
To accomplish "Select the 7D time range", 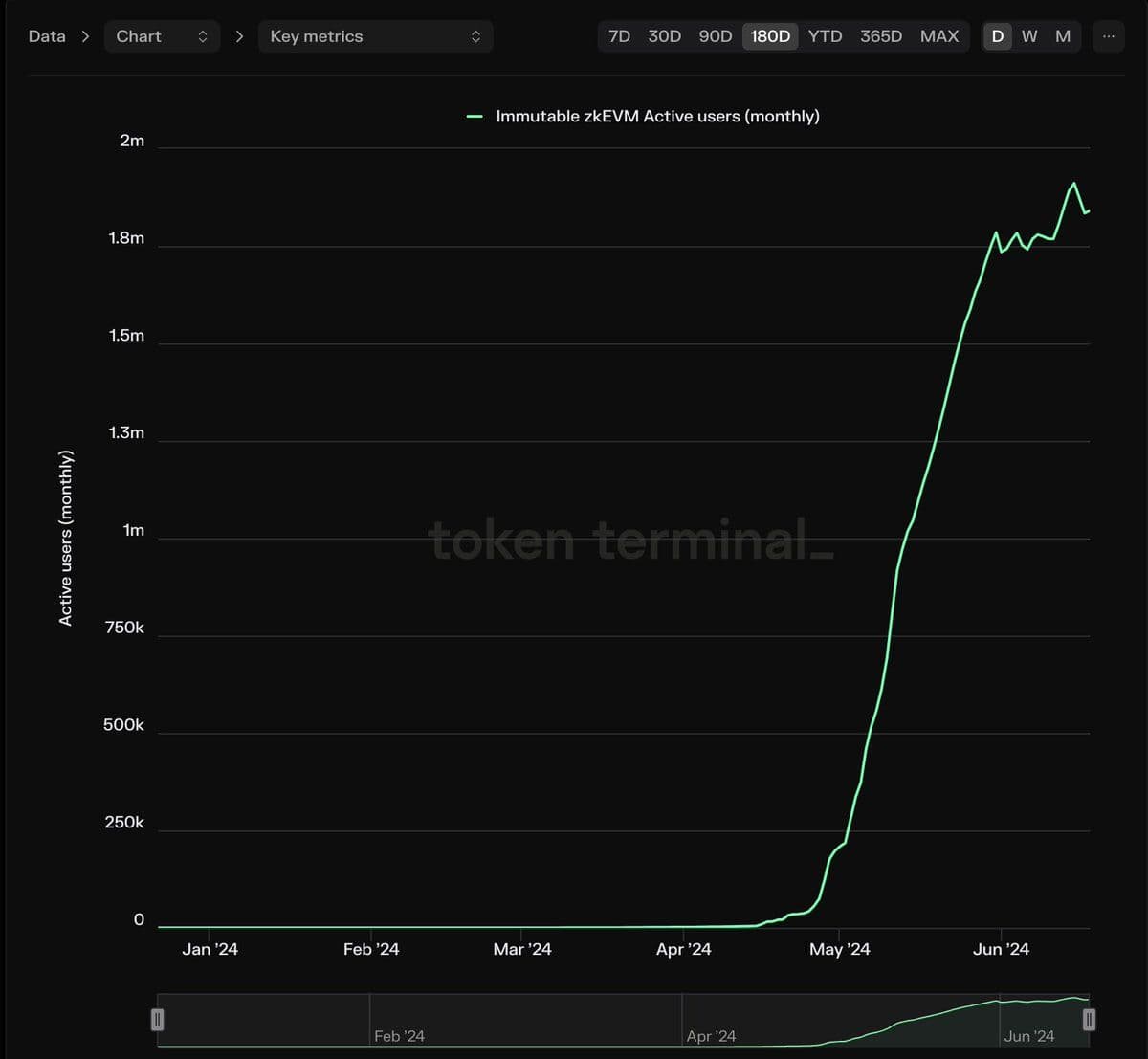I will coord(619,36).
